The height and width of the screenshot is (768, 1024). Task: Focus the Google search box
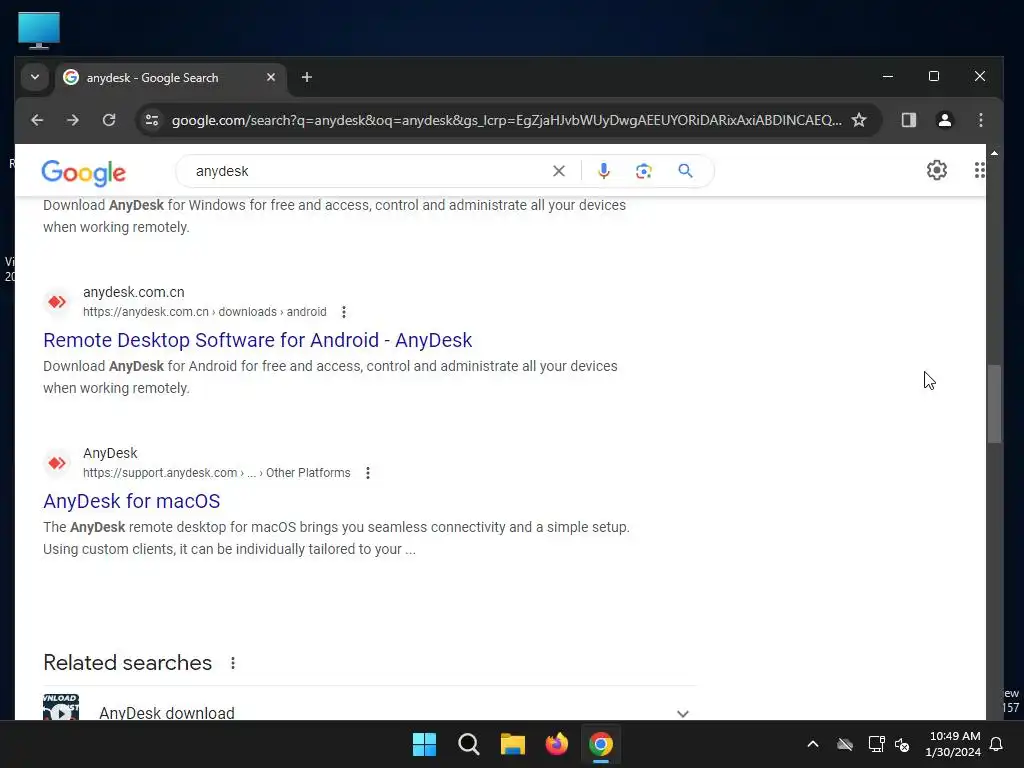pos(369,171)
